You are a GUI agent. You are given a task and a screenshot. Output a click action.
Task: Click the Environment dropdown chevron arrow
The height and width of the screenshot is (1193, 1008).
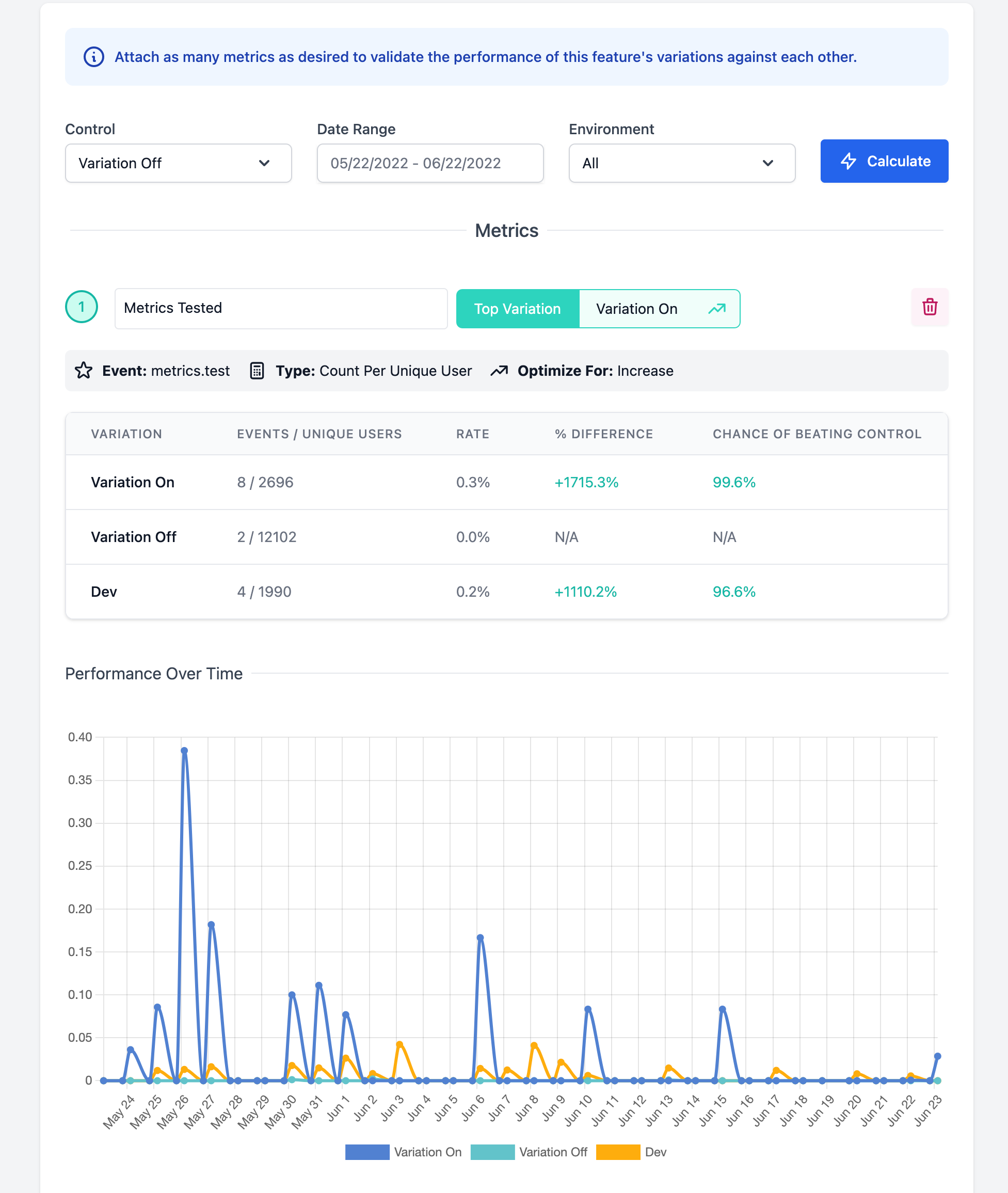click(x=767, y=163)
